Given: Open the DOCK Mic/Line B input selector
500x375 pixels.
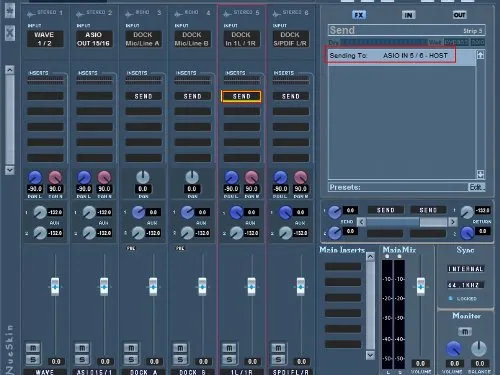Looking at the screenshot, I should tap(192, 39).
